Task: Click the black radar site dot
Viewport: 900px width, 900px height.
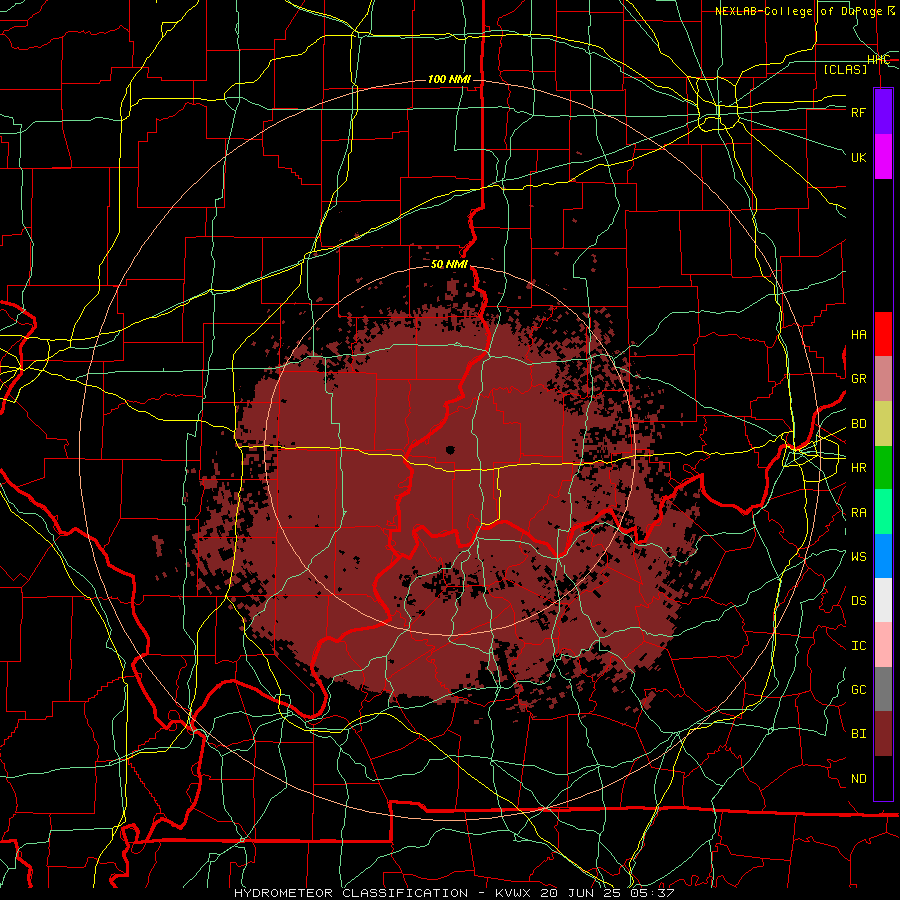Action: 450,450
